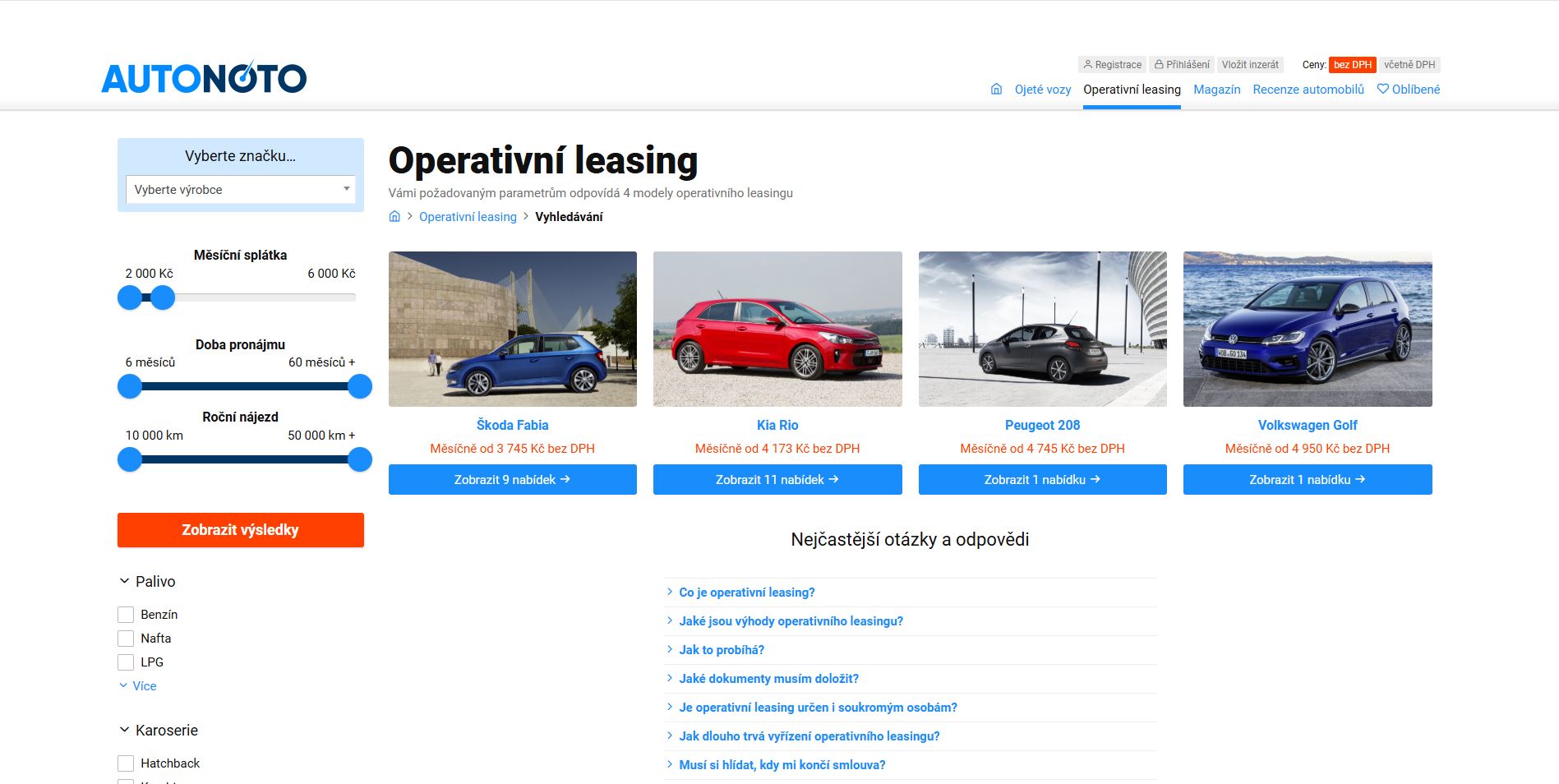Click Operativní leasing breadcrumb link
1559x784 pixels.
tap(468, 216)
